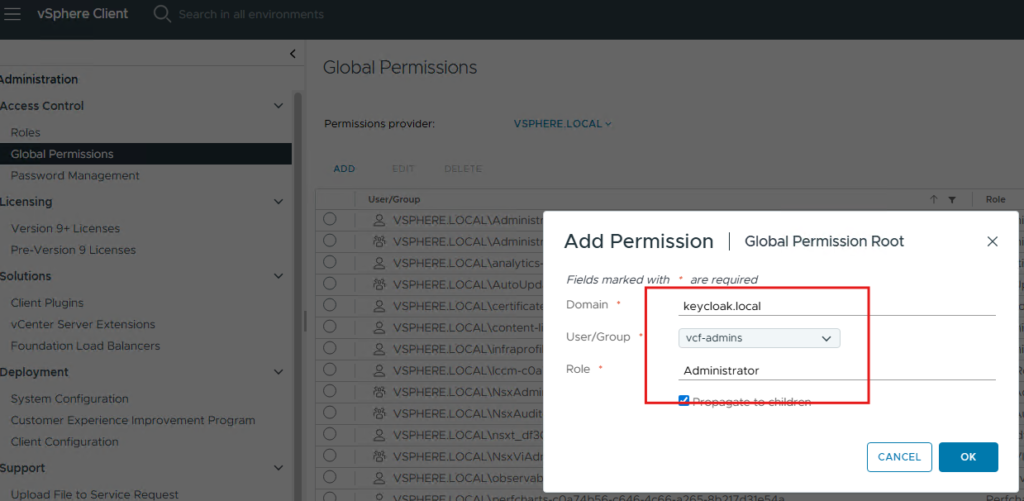Open Roles in the sidebar
The image size is (1024, 501).
point(25,132)
